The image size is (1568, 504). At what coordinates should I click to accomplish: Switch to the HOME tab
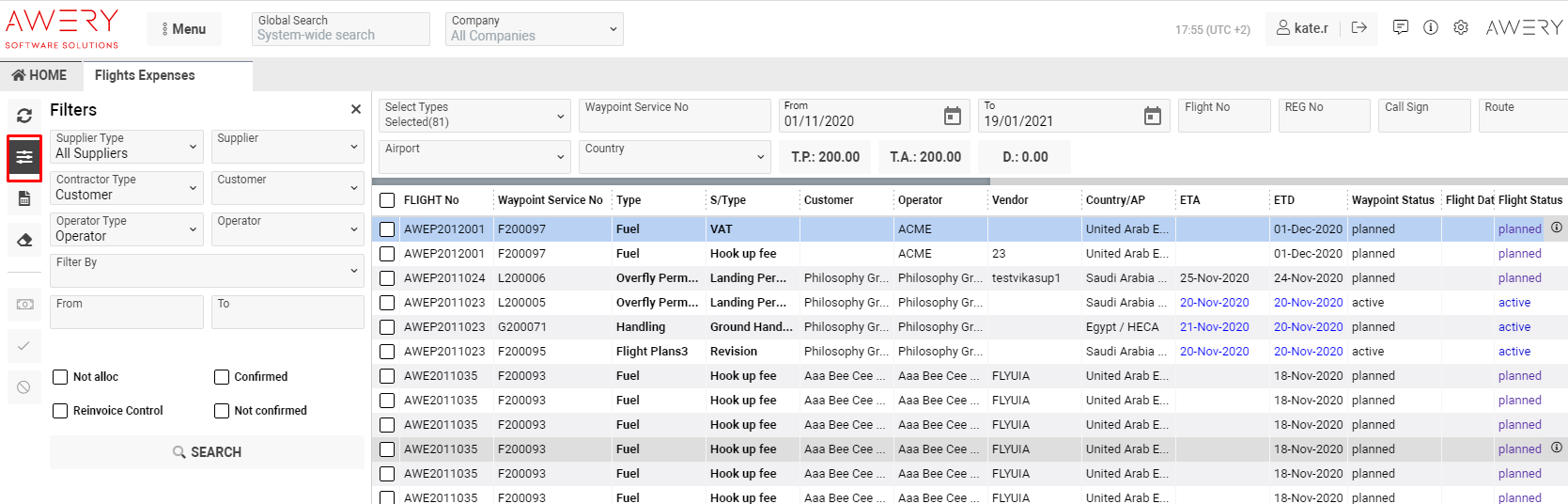(x=40, y=75)
